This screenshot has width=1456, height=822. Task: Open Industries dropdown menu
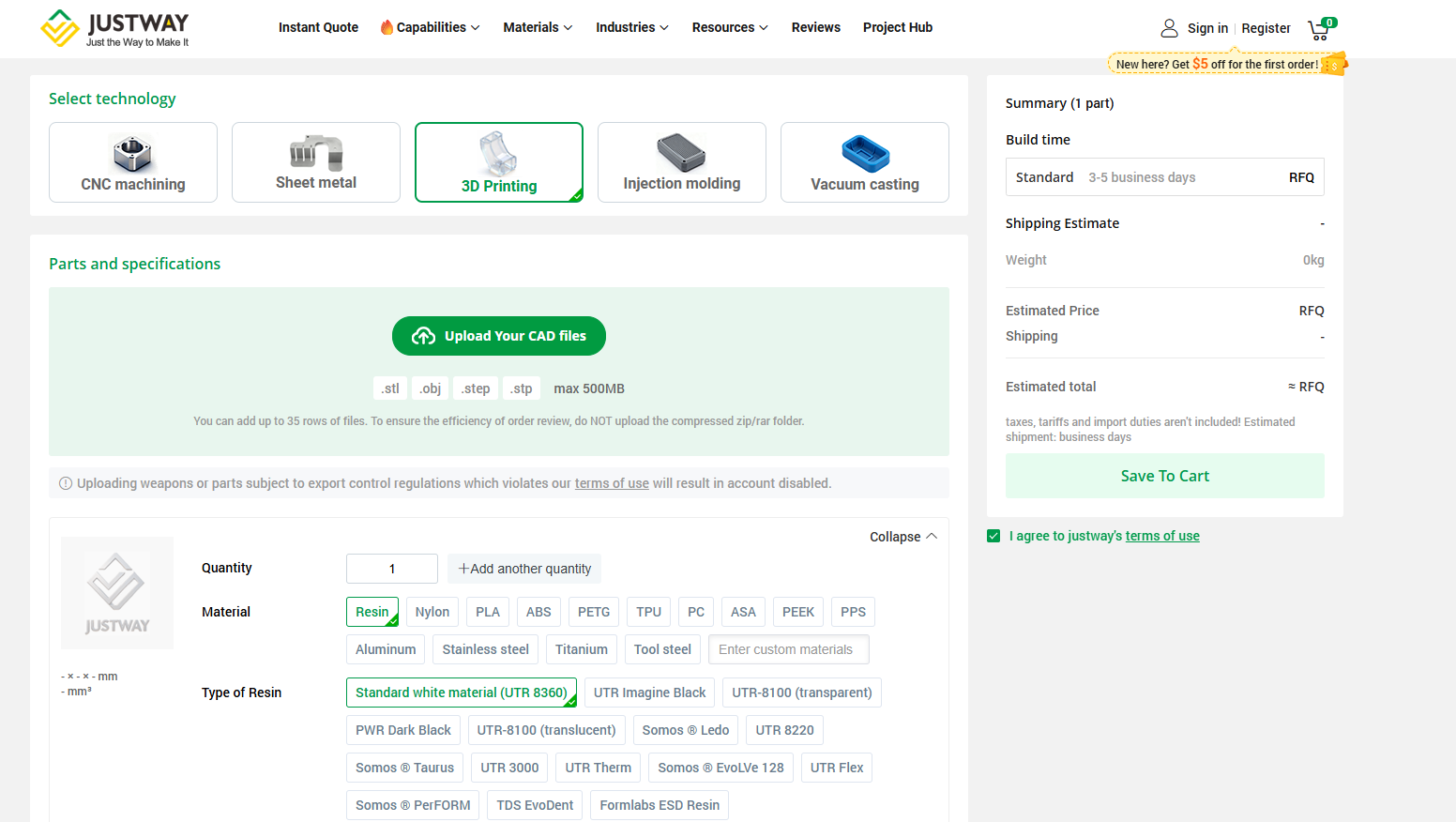(632, 27)
